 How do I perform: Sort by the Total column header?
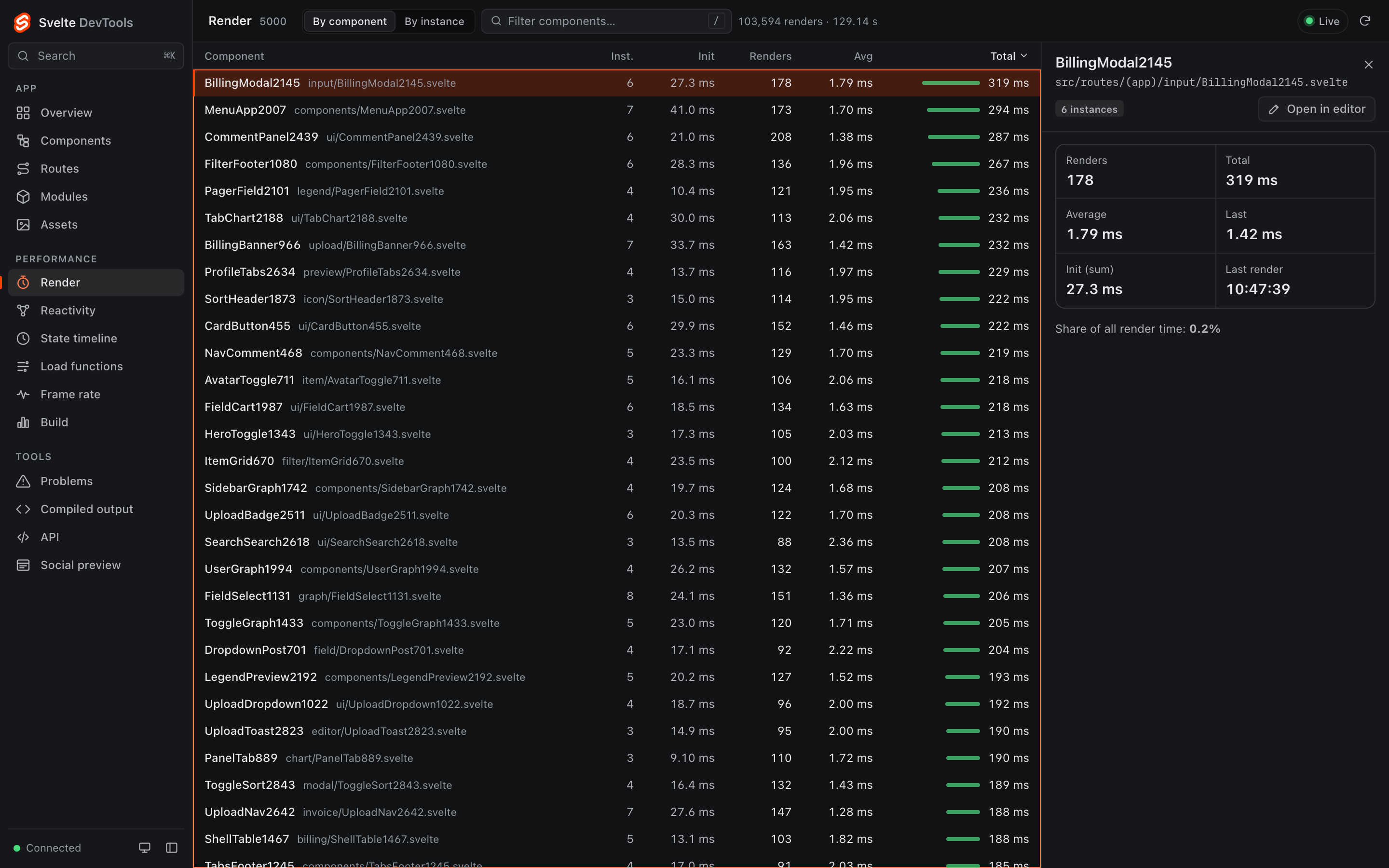click(x=1008, y=55)
